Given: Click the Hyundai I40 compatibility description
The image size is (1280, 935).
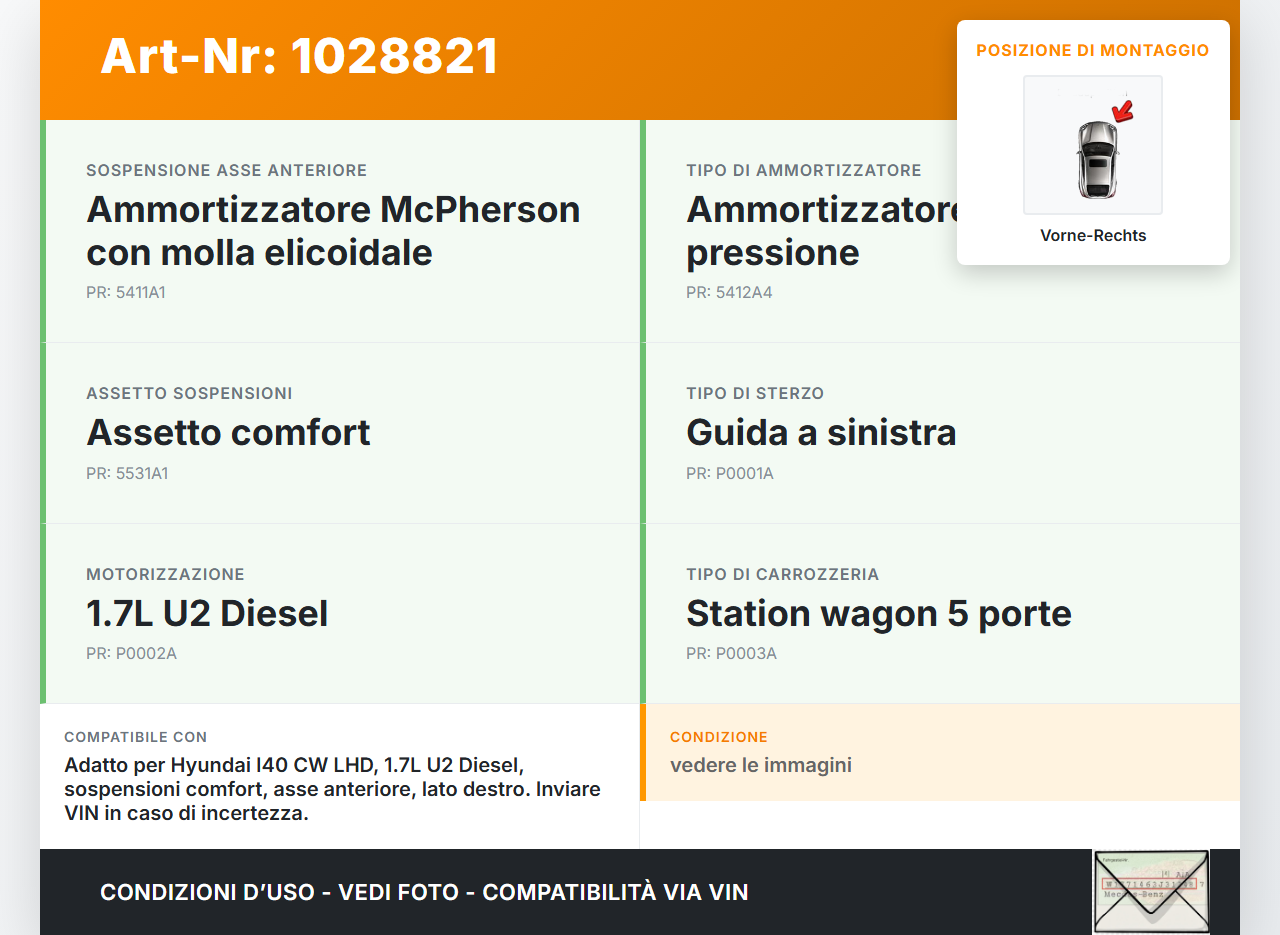Looking at the screenshot, I should click(x=332, y=789).
